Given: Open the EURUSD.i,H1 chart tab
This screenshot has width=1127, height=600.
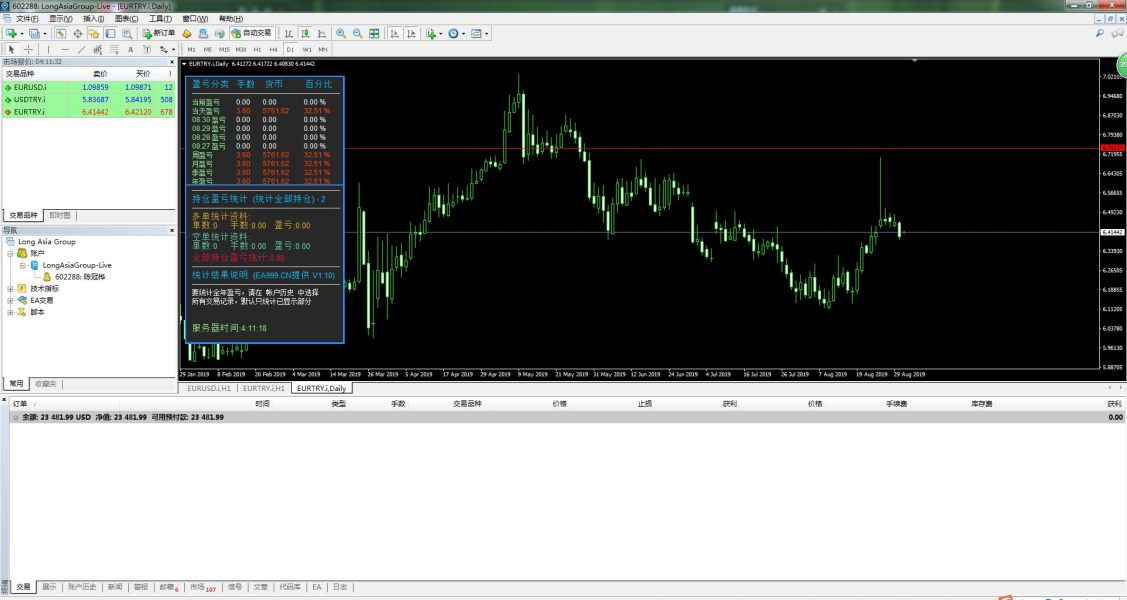Looking at the screenshot, I should coord(208,388).
